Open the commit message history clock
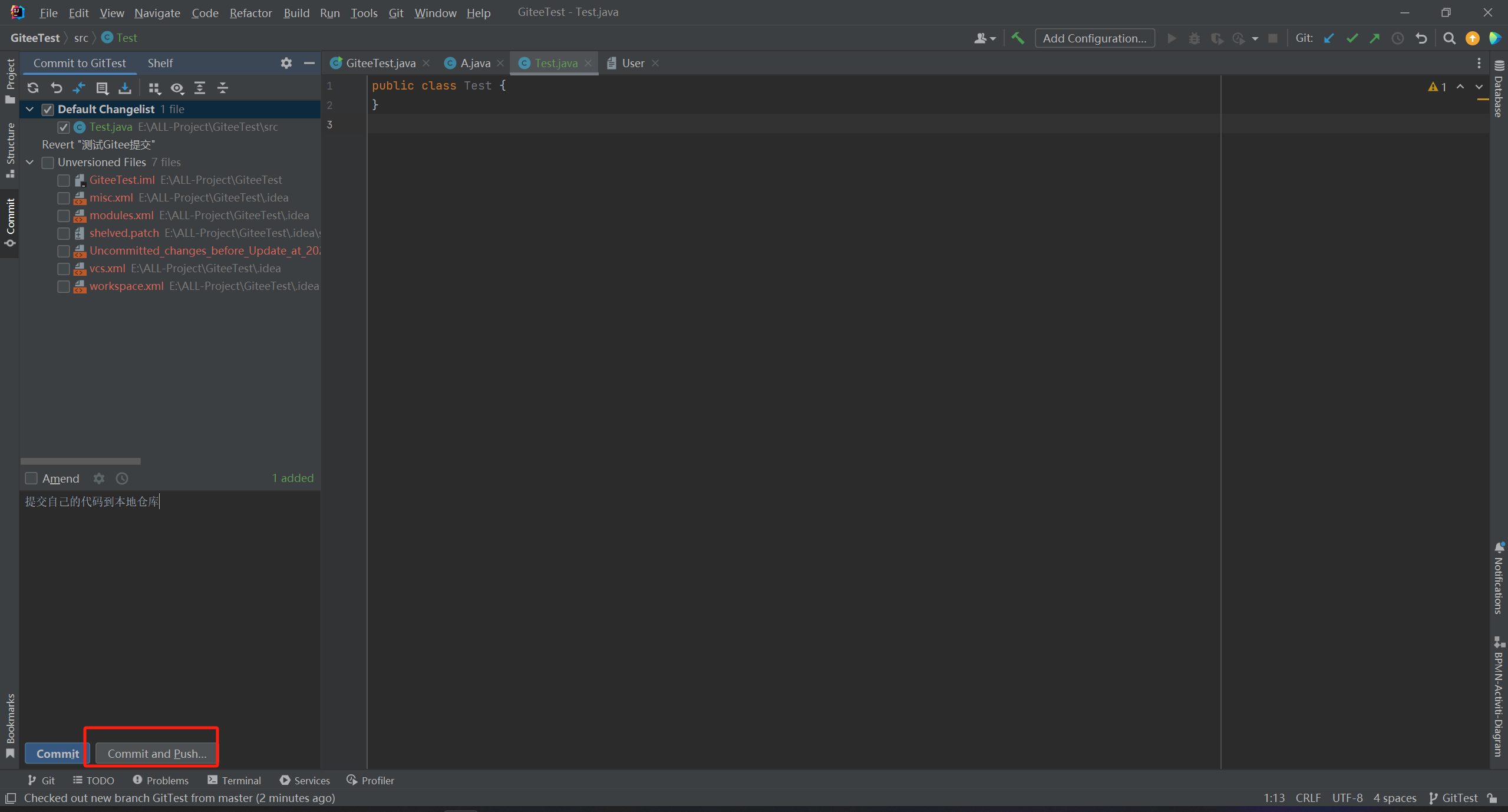This screenshot has width=1508, height=812. tap(122, 478)
